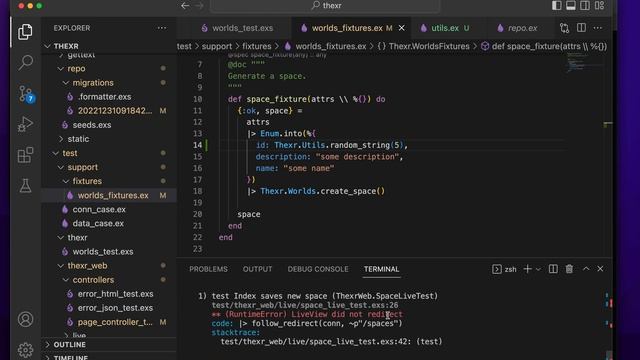Open editor more actions ellipsis
640x360 pixels.
(x=598, y=28)
